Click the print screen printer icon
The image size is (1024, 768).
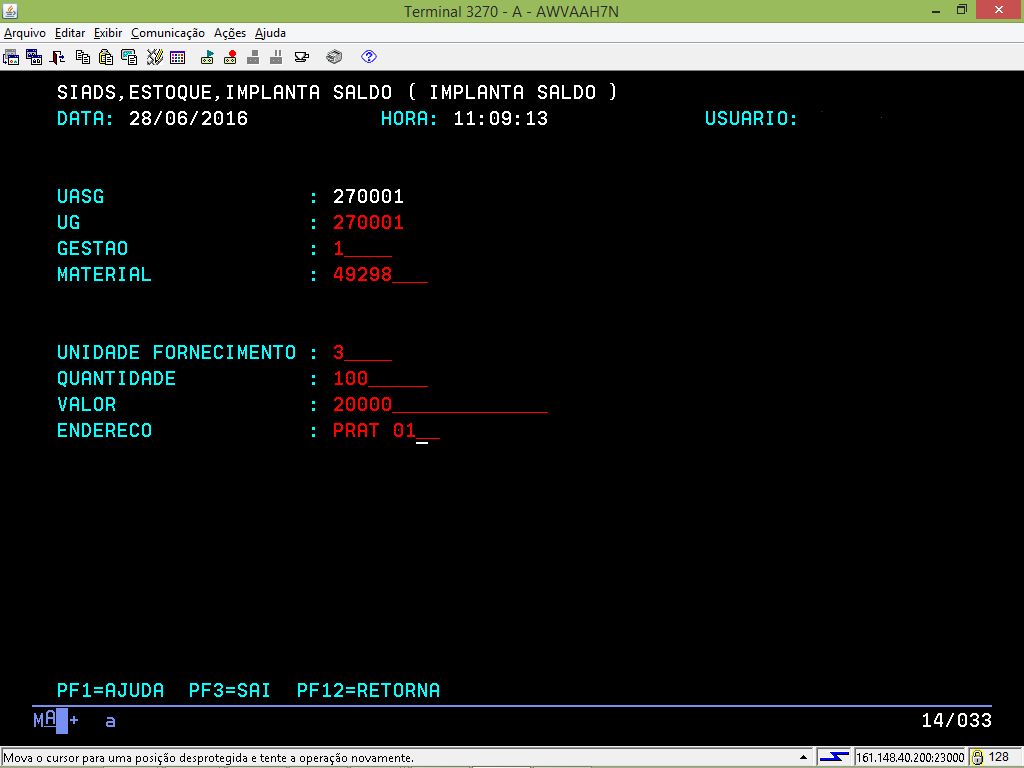tap(334, 57)
